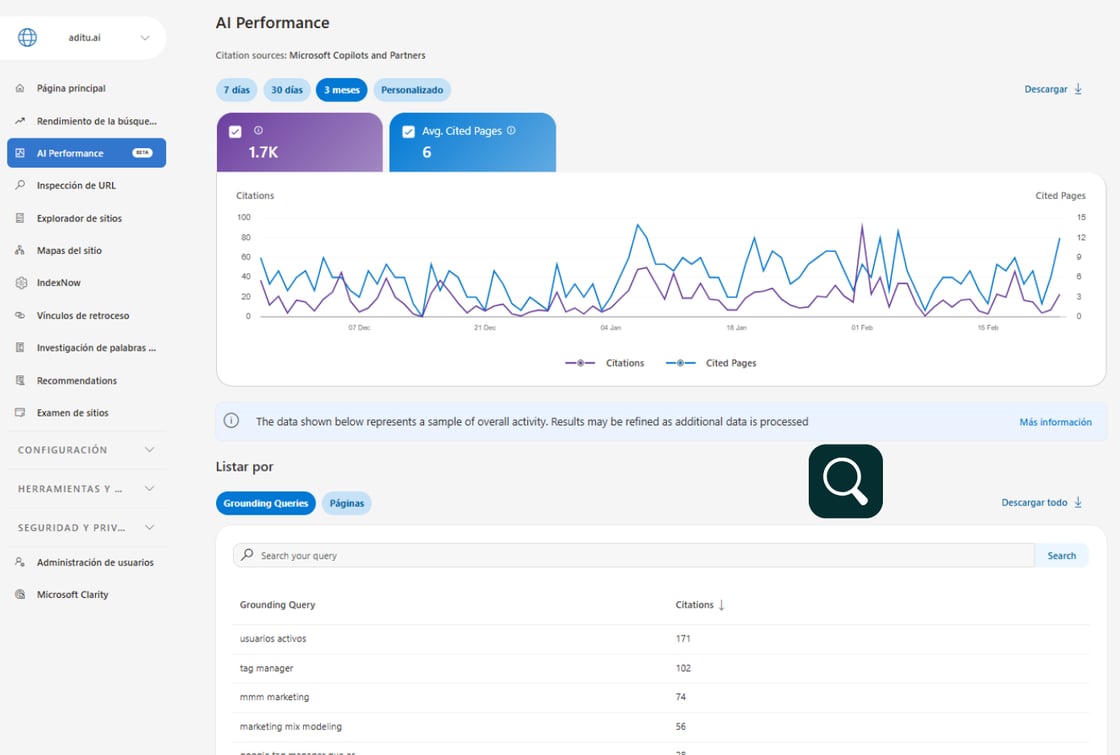Click info icon on Avg. Cited Pages
Viewport: 1120px width, 755px height.
coord(511,131)
